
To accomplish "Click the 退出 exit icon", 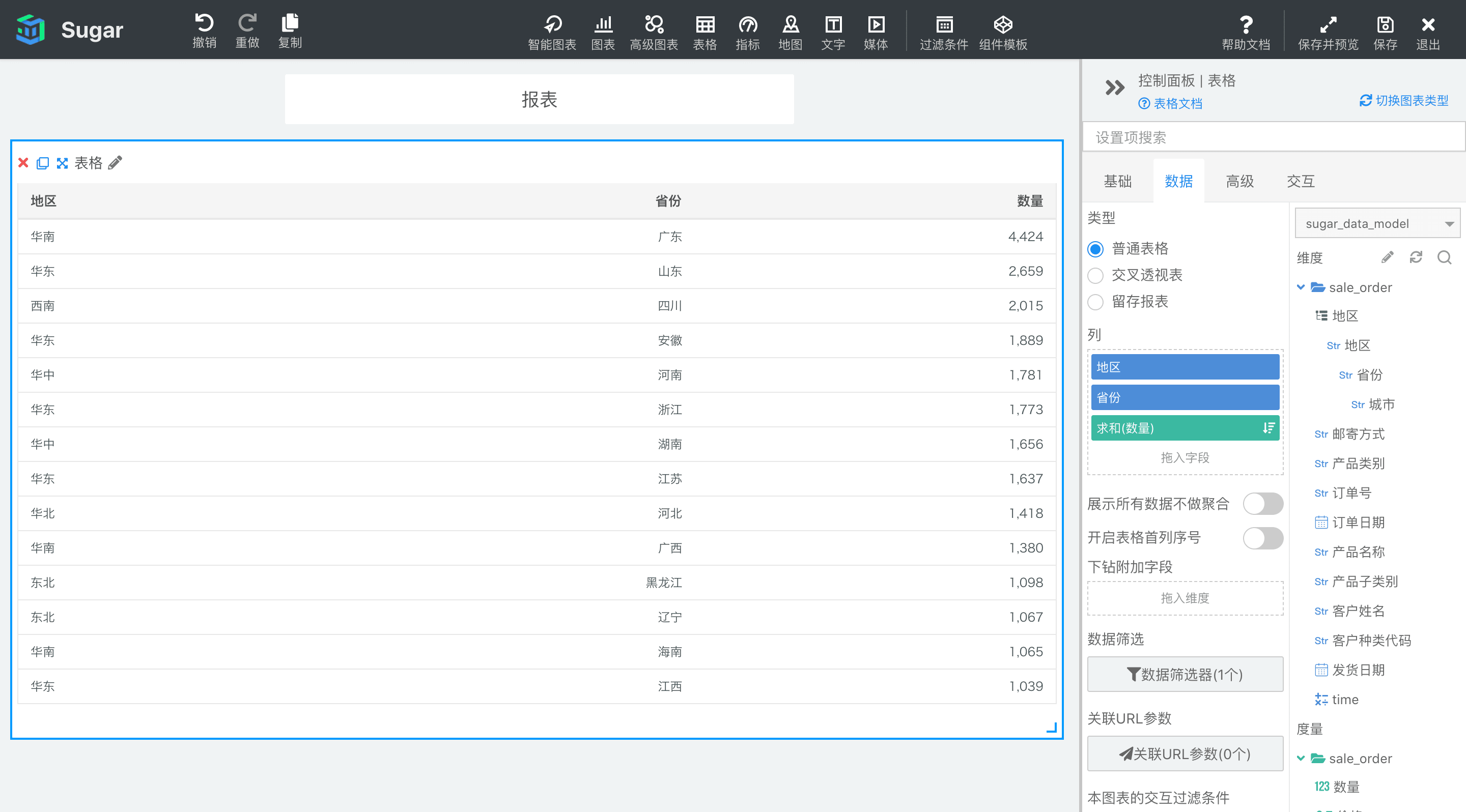I will tap(1428, 32).
